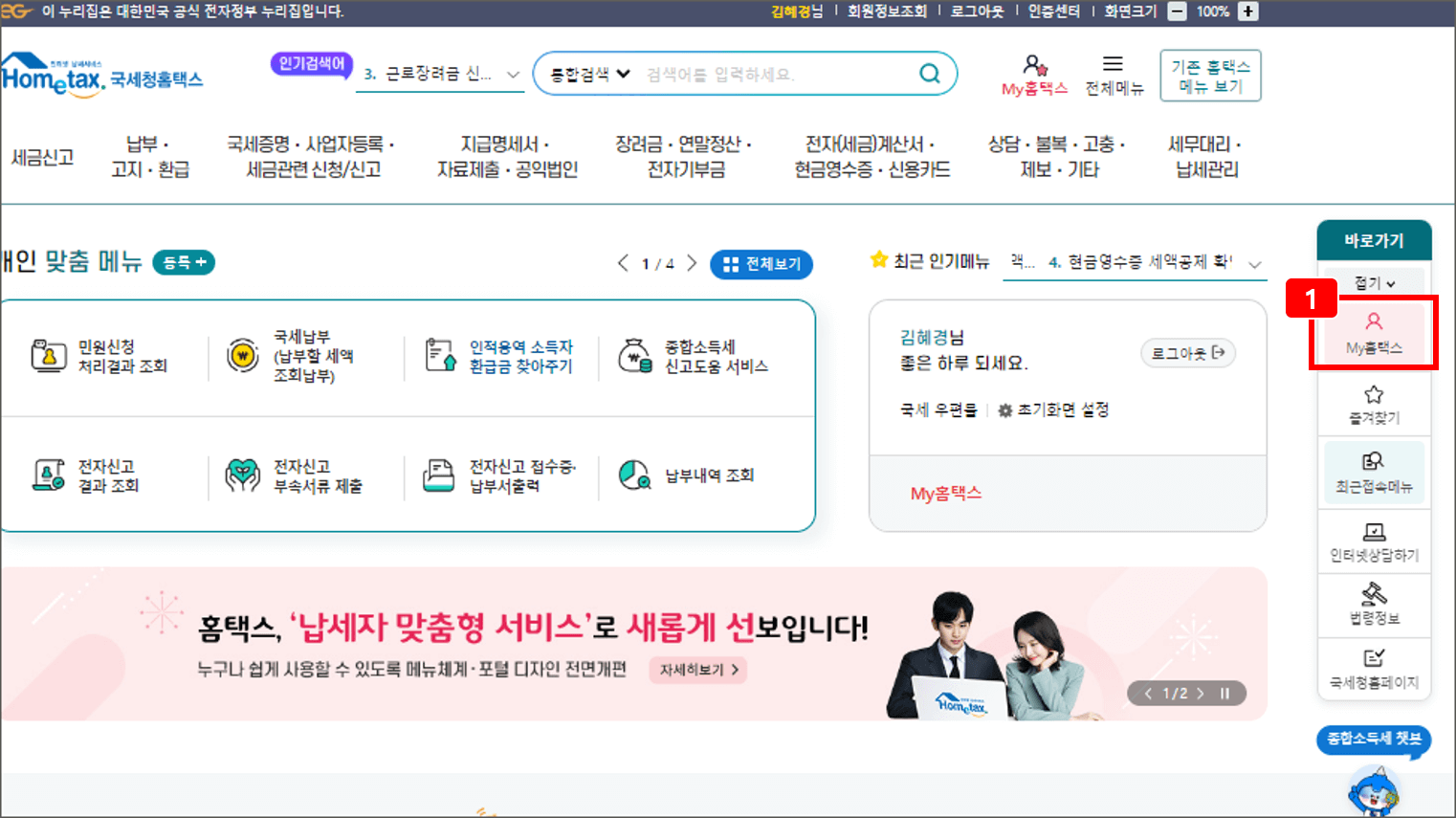
Task: Open 납부내역 조회 pie-chart icon
Action: 632,475
